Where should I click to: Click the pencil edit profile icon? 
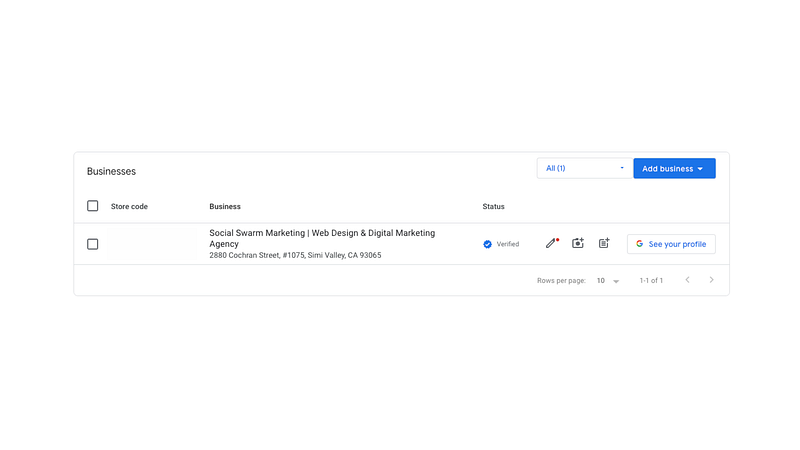552,243
